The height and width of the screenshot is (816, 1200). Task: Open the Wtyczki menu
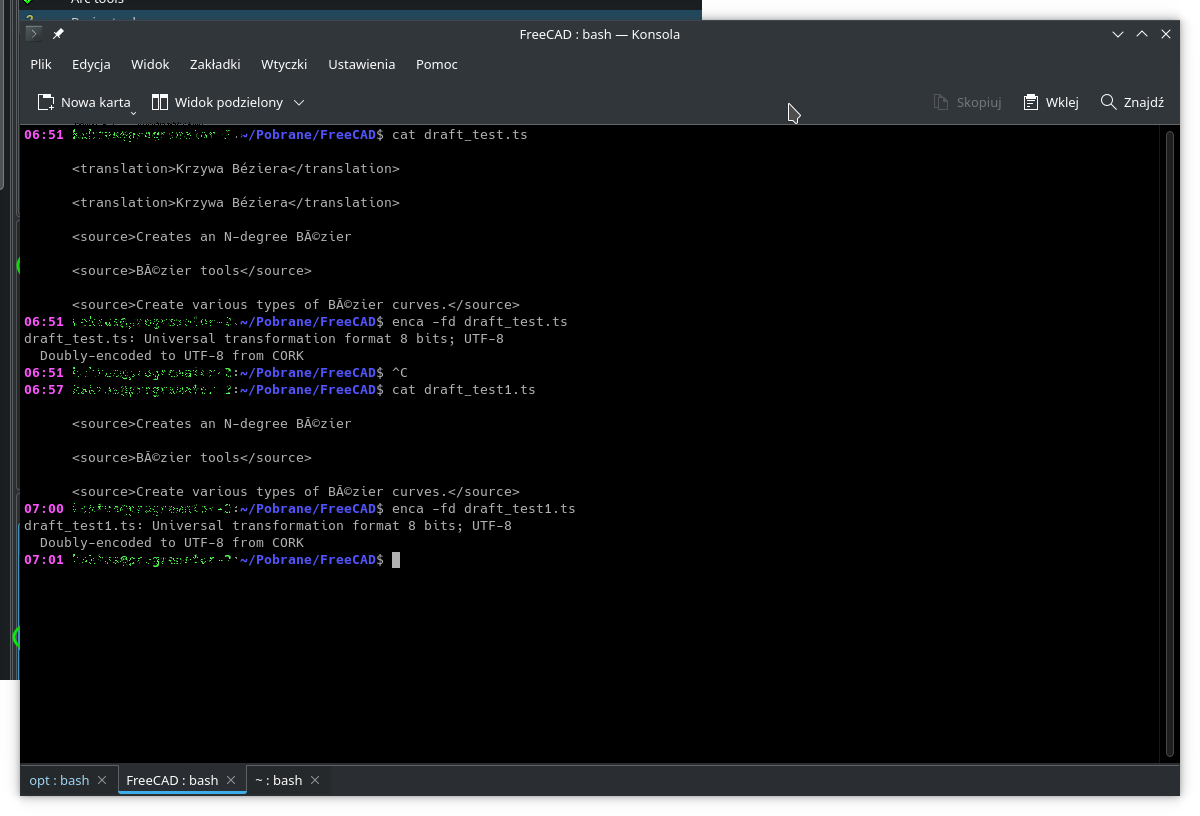pyautogui.click(x=284, y=64)
